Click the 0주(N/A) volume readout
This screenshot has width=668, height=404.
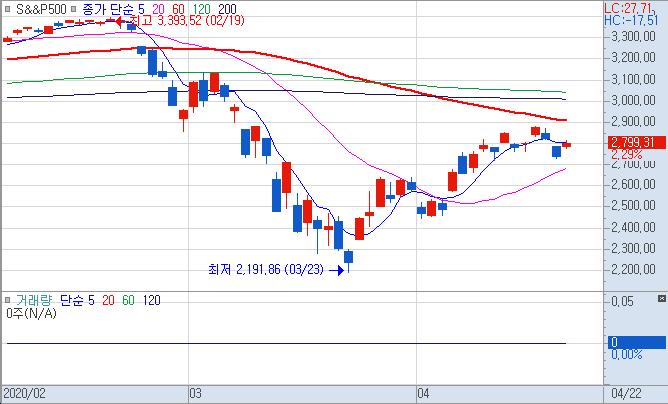point(31,314)
